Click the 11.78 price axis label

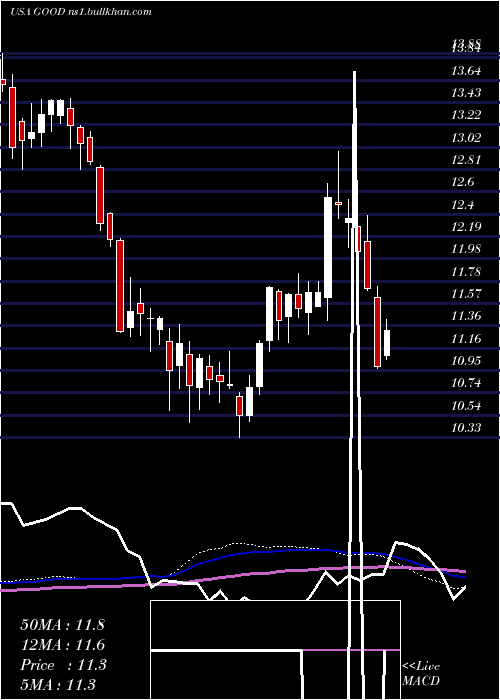[x=466, y=271]
